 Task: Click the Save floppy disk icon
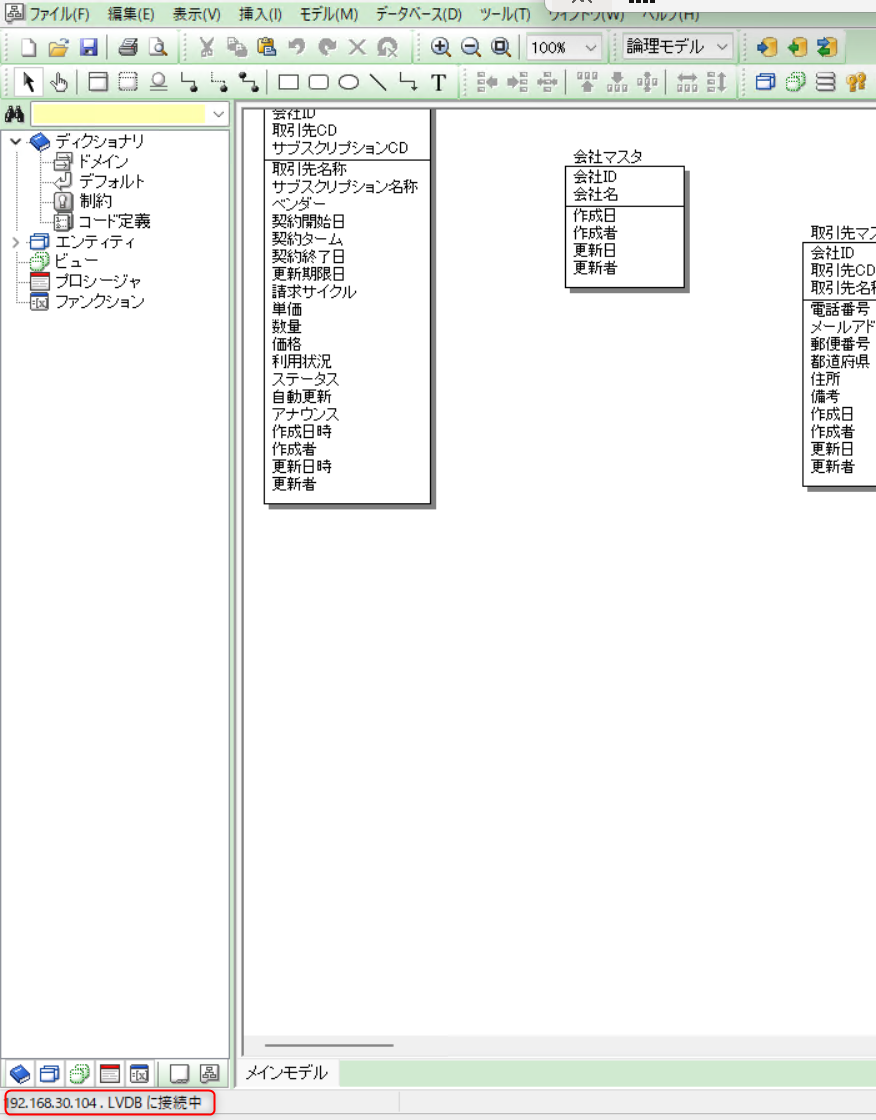pos(88,47)
